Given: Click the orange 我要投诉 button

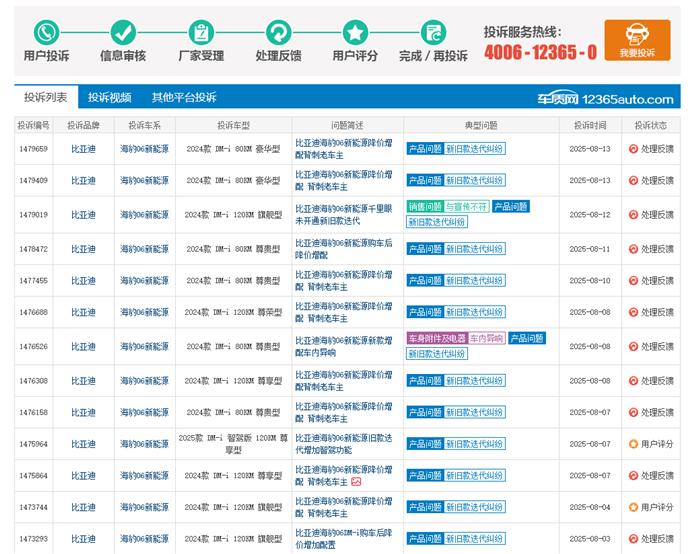Looking at the screenshot, I should click(x=638, y=40).
